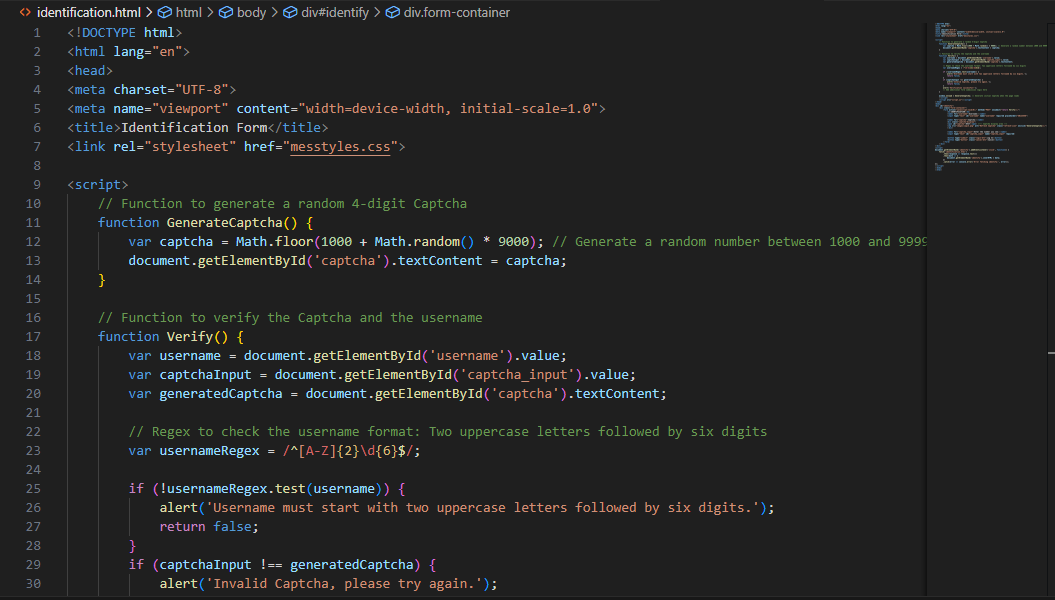Click the function name Verify
The height and width of the screenshot is (600, 1055).
coord(190,336)
